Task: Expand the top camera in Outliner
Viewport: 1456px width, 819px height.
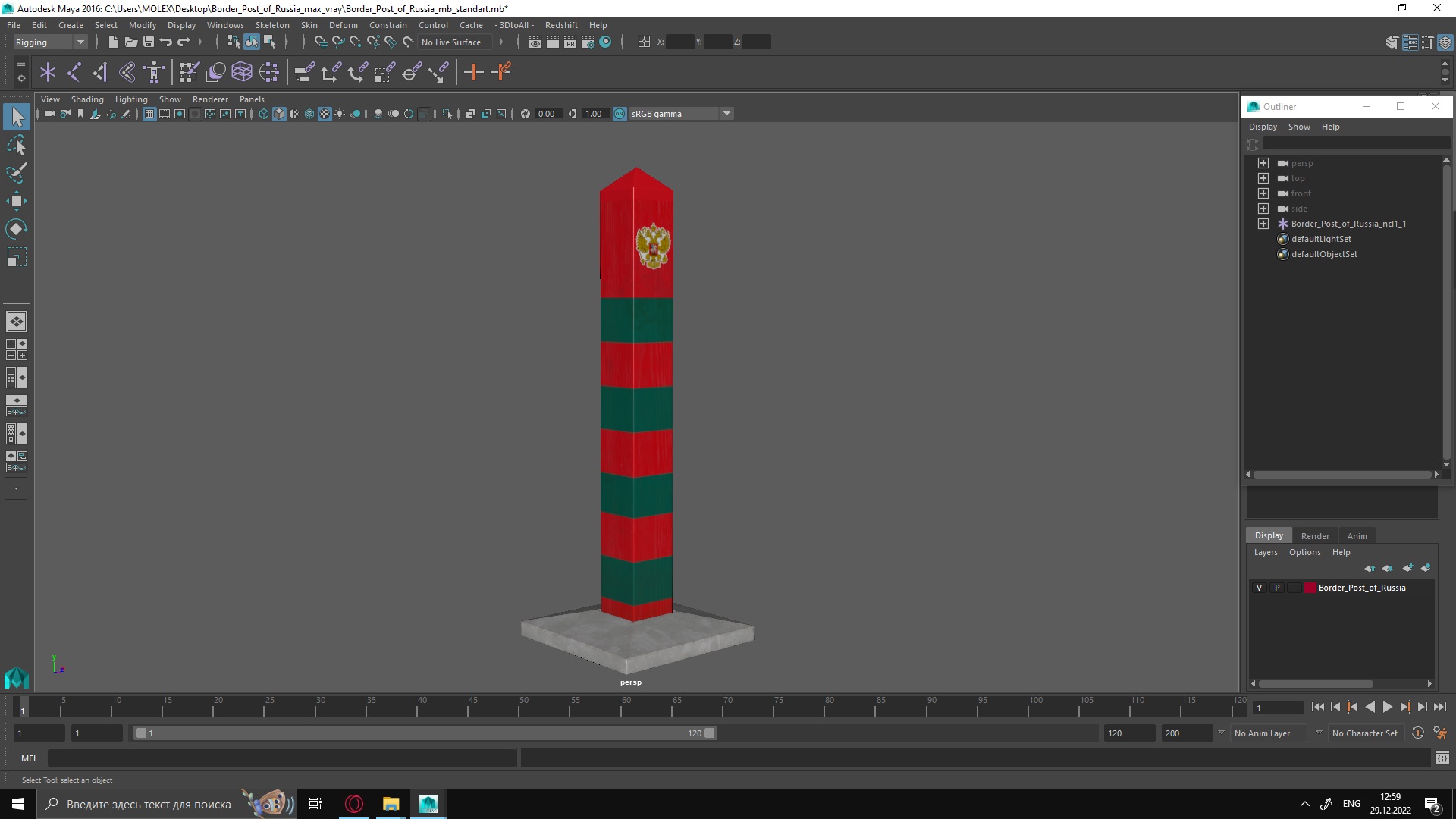Action: (x=1263, y=178)
